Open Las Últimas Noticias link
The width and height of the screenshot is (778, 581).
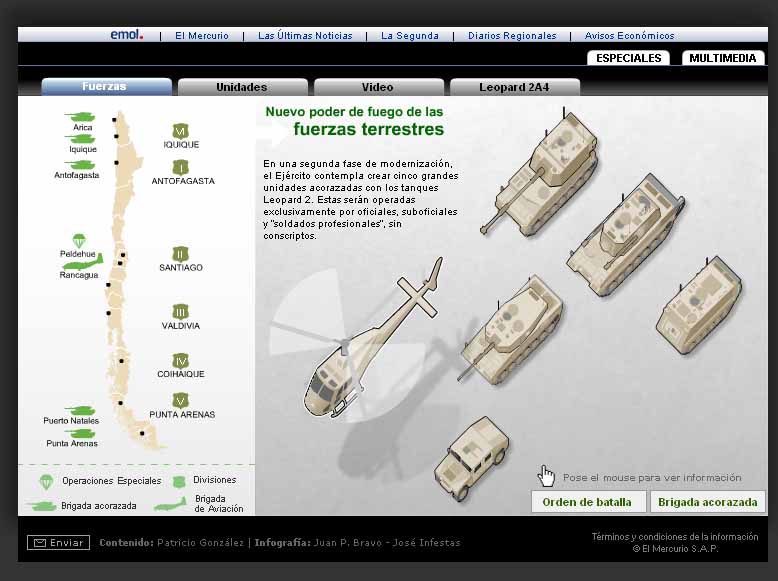[305, 36]
